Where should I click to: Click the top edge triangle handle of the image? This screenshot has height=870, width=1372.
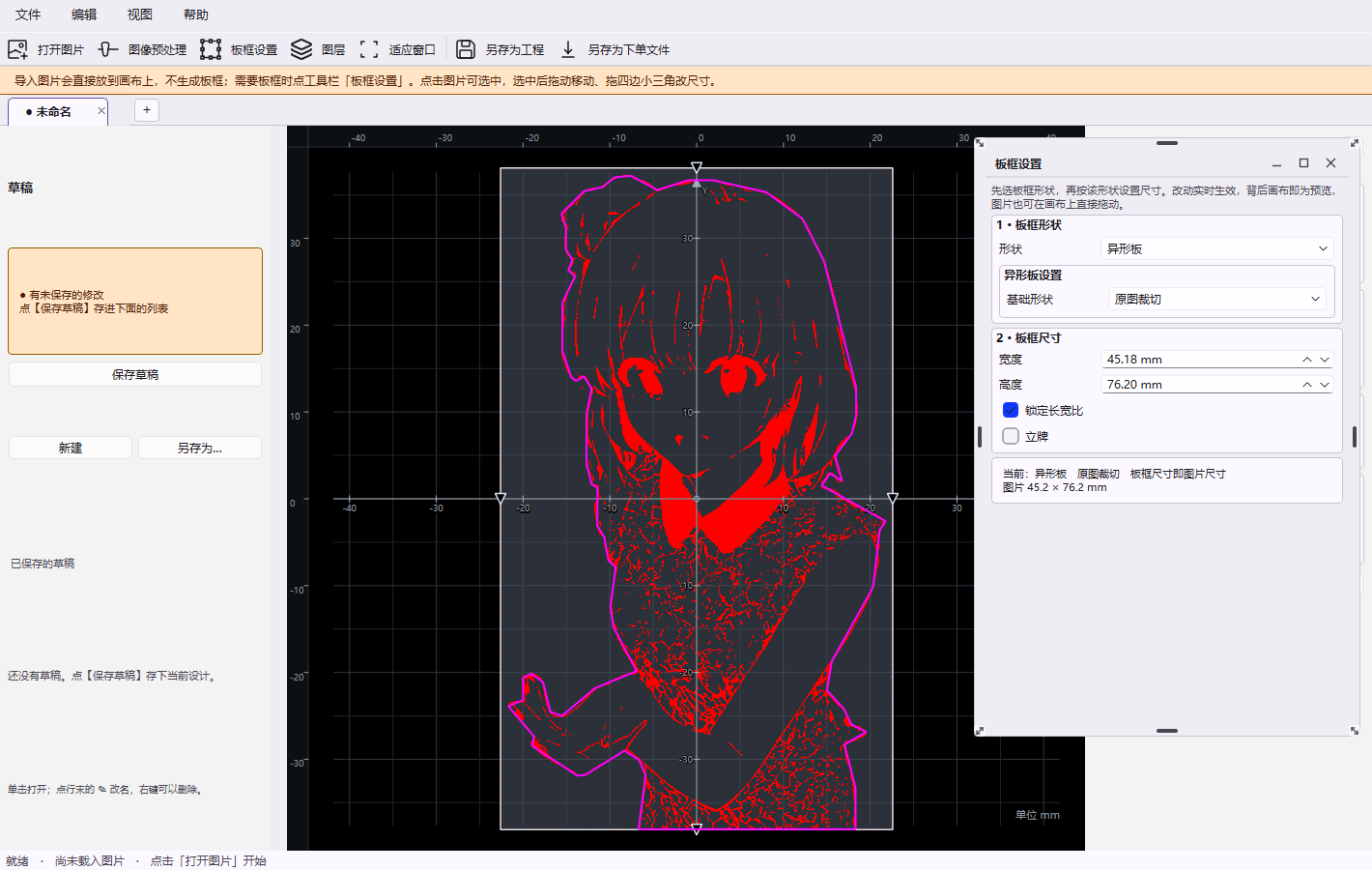tap(697, 168)
